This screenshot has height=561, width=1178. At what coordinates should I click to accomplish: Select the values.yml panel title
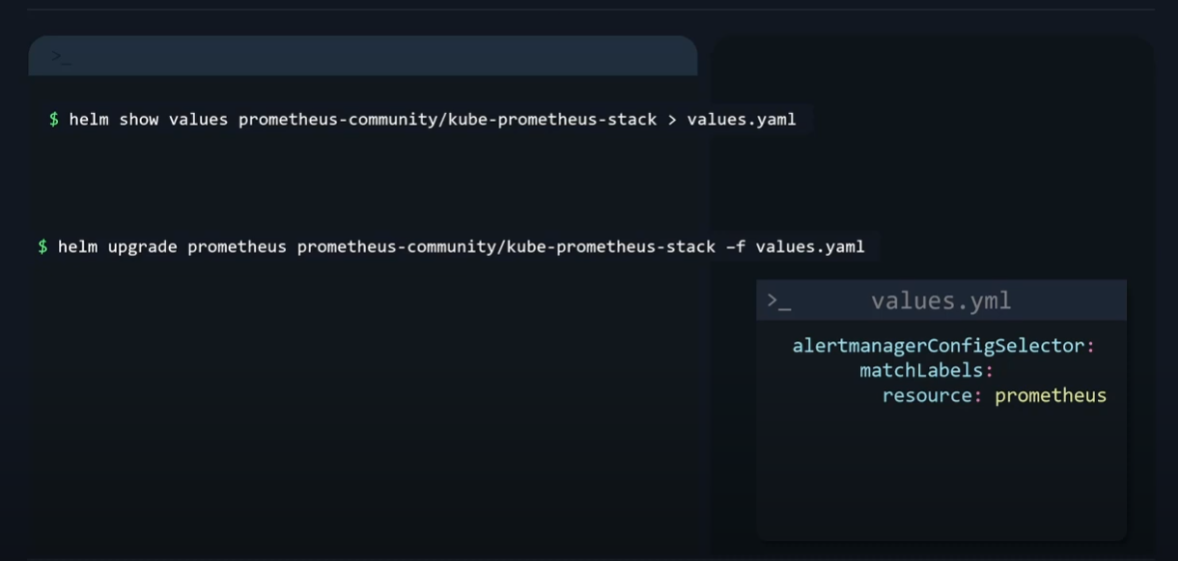coord(940,301)
